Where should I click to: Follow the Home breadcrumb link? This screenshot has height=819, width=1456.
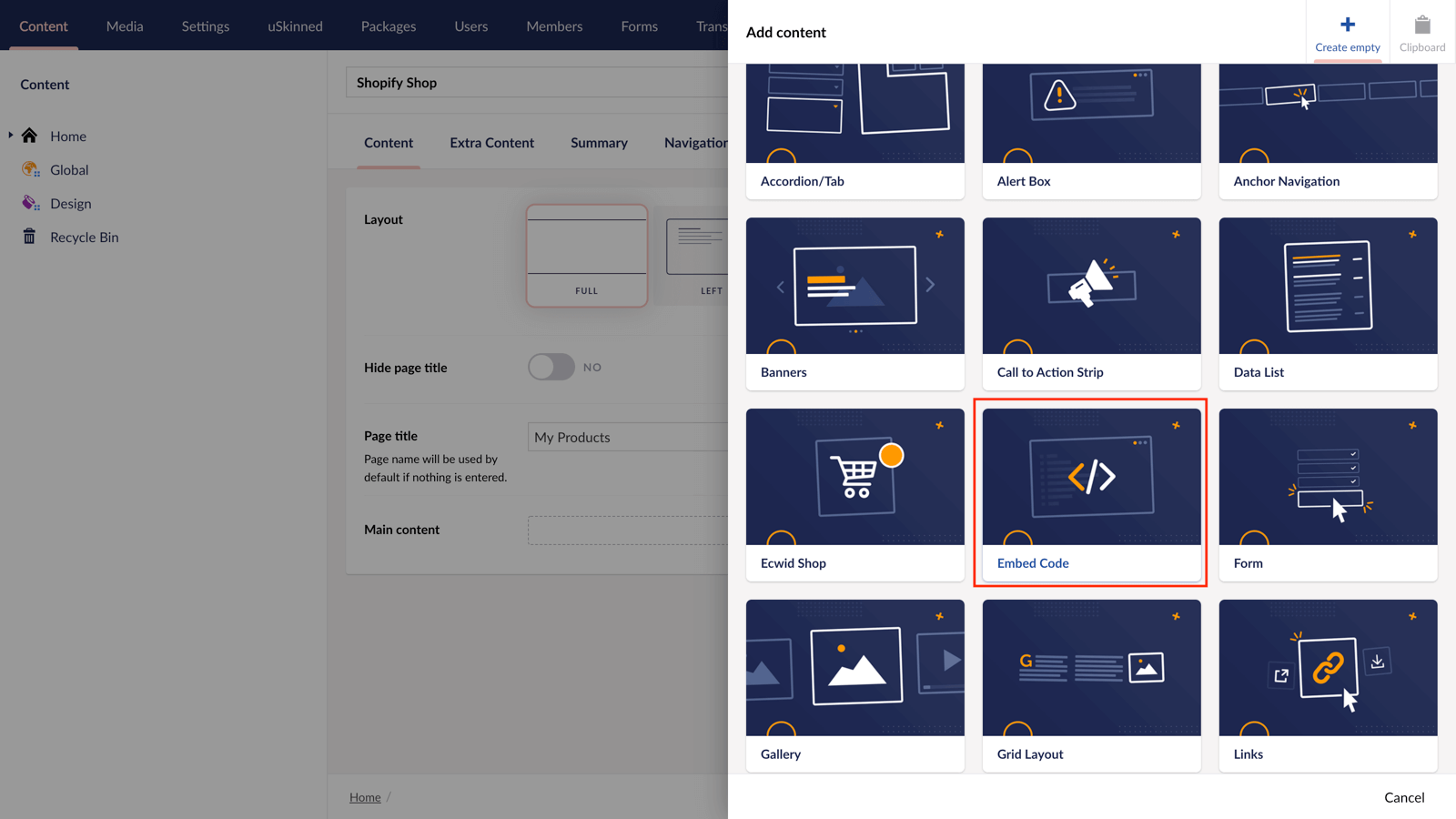tap(365, 796)
